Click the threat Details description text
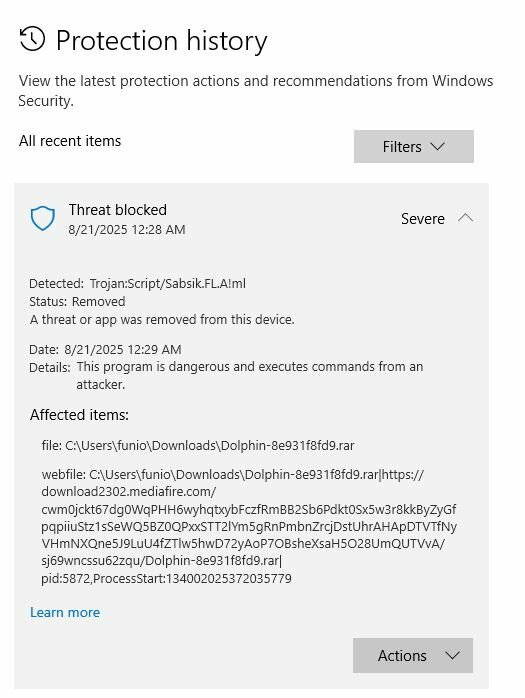 click(x=249, y=375)
